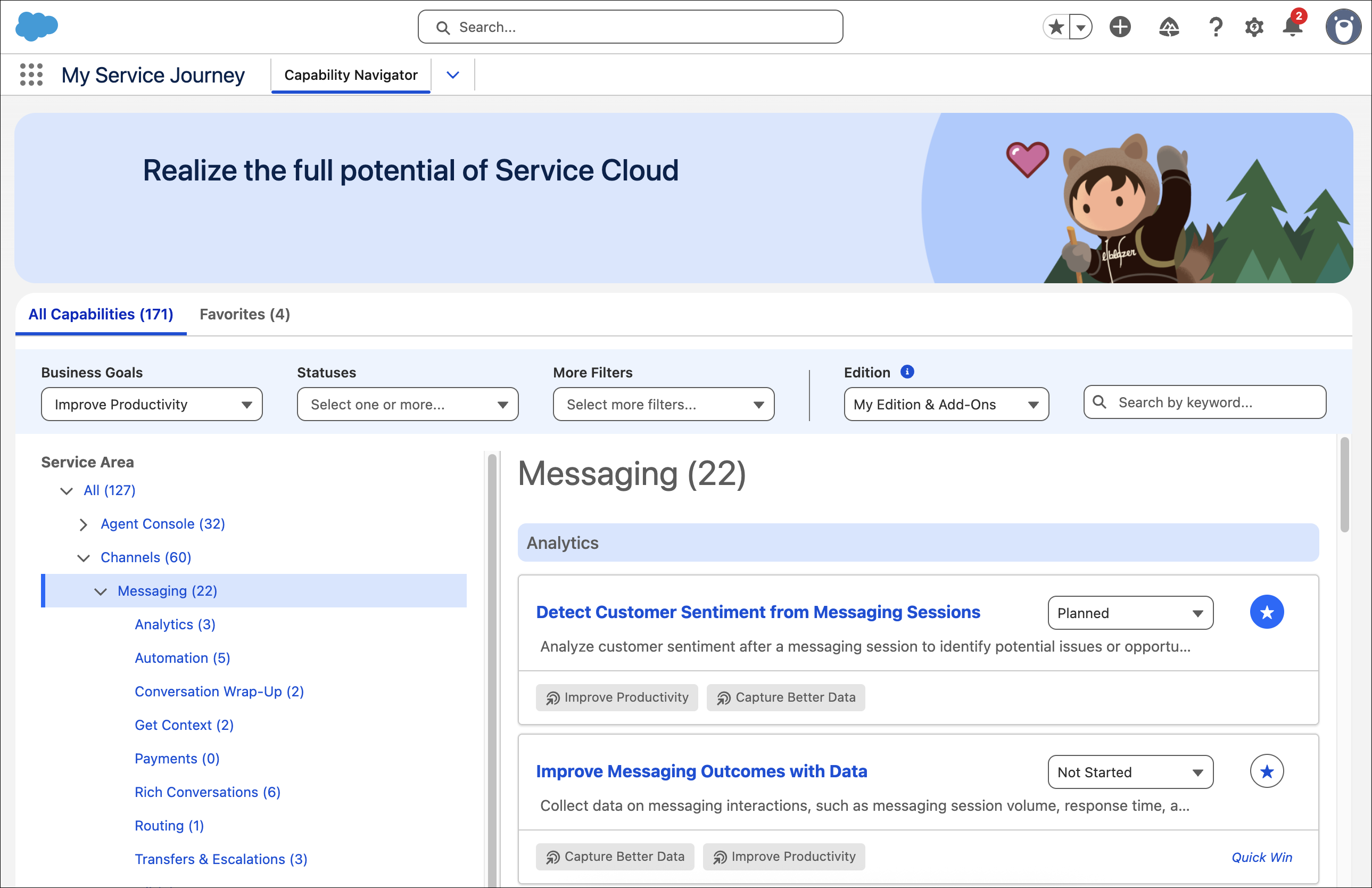
Task: Open the notifications bell
Action: click(x=1293, y=27)
